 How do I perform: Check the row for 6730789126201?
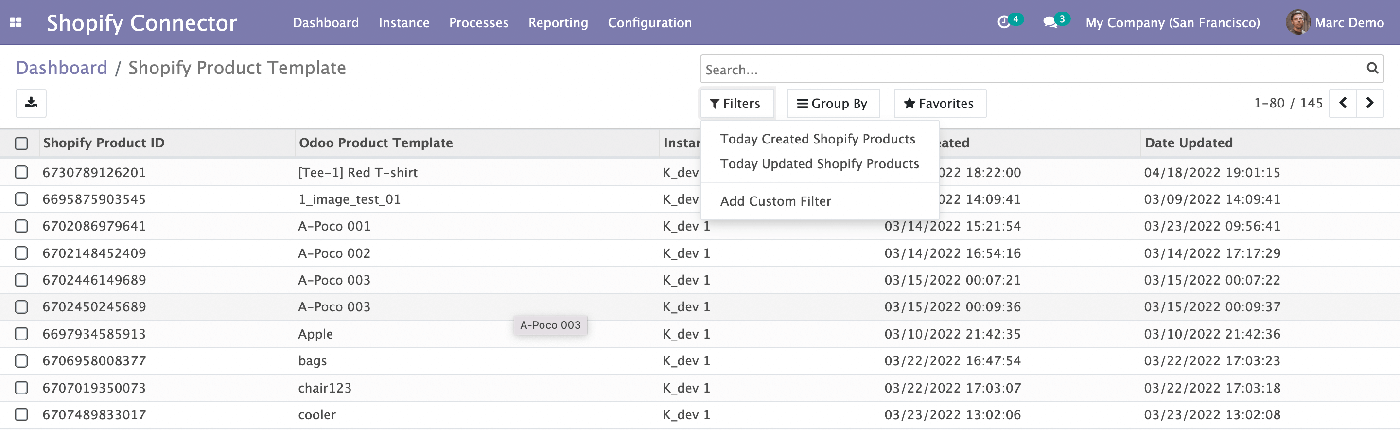[22, 172]
